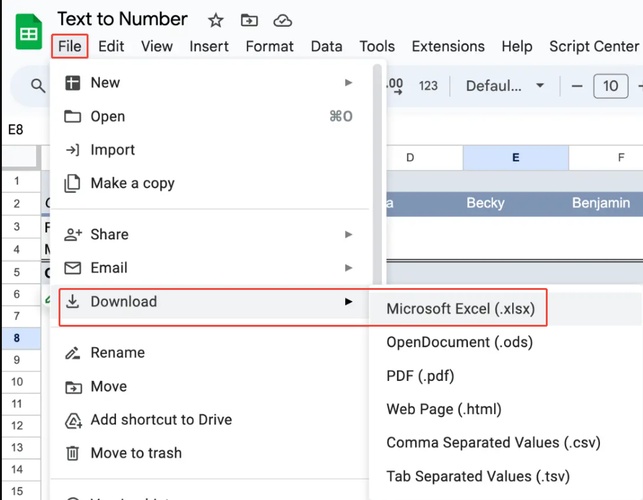Click the Make a copy icon
The height and width of the screenshot is (500, 643).
(73, 183)
